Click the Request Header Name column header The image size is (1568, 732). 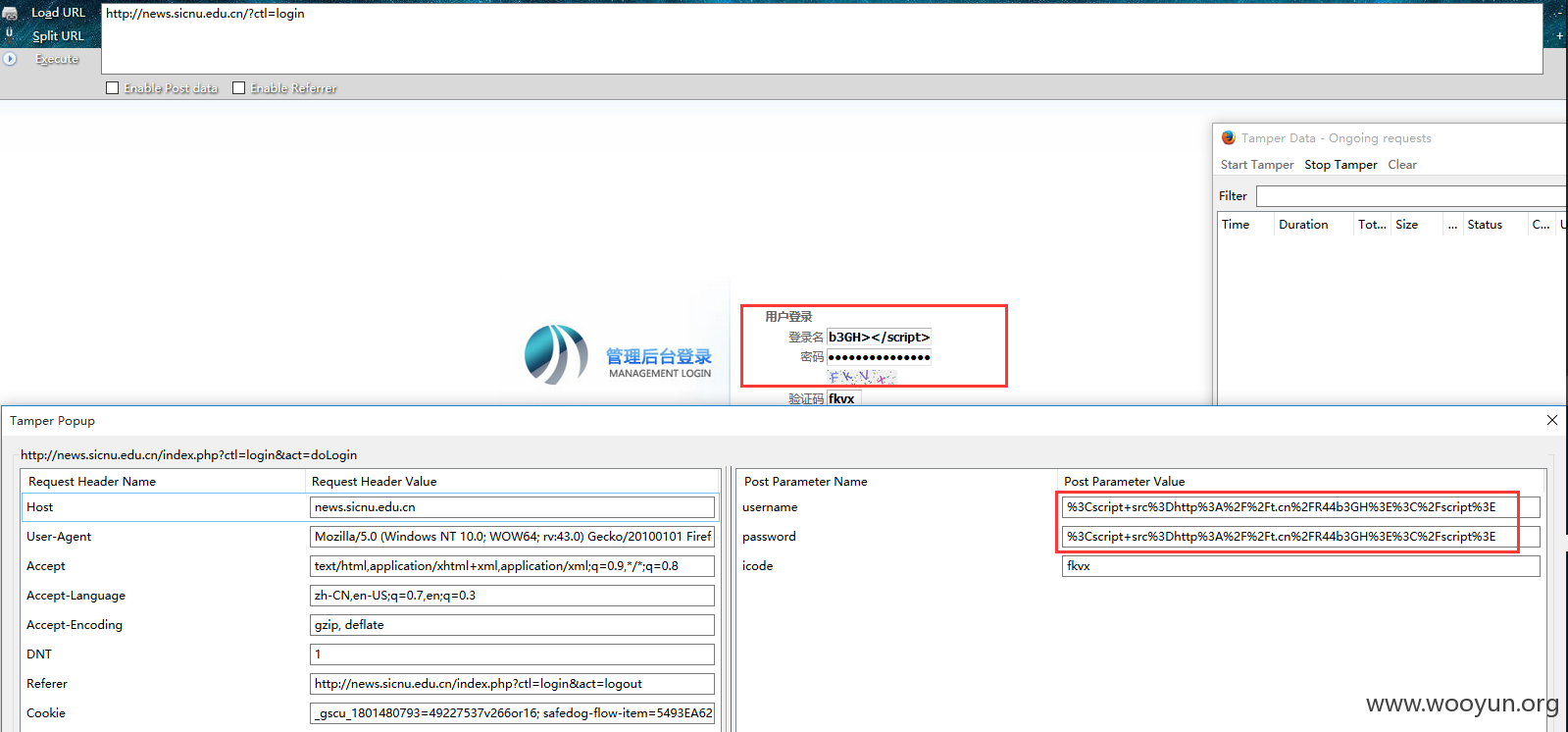pos(163,481)
